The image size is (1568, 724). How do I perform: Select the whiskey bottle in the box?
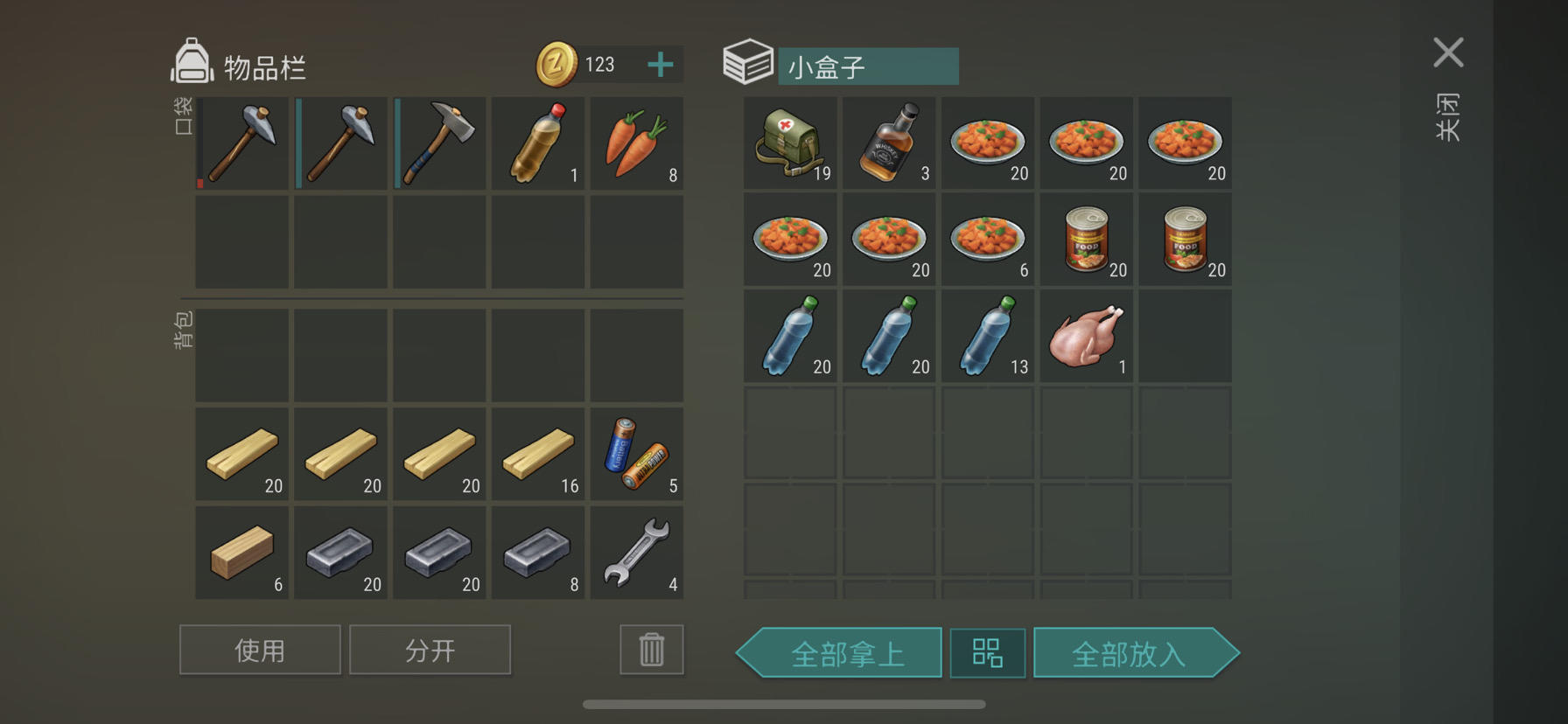(x=889, y=143)
